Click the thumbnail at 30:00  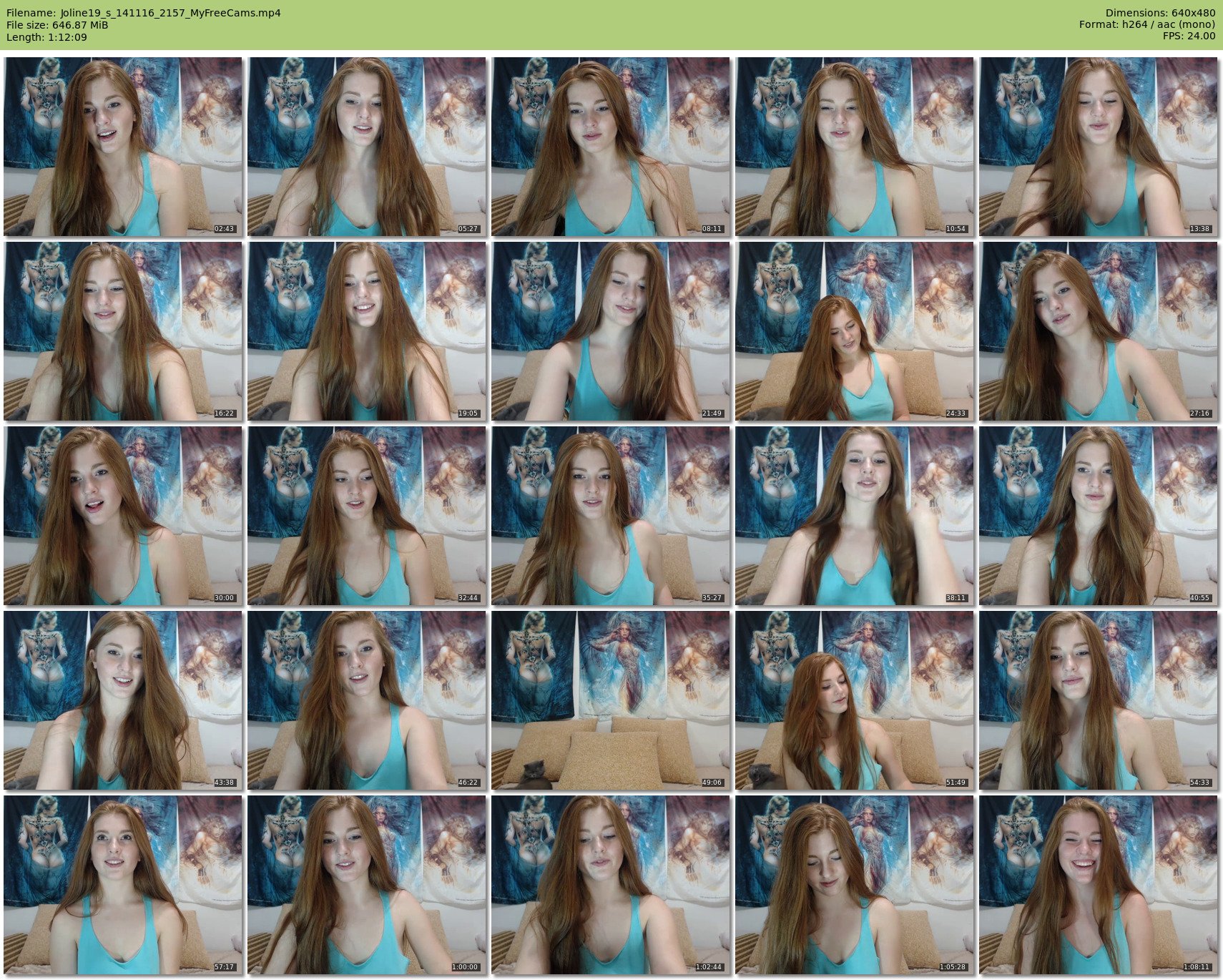123,516
